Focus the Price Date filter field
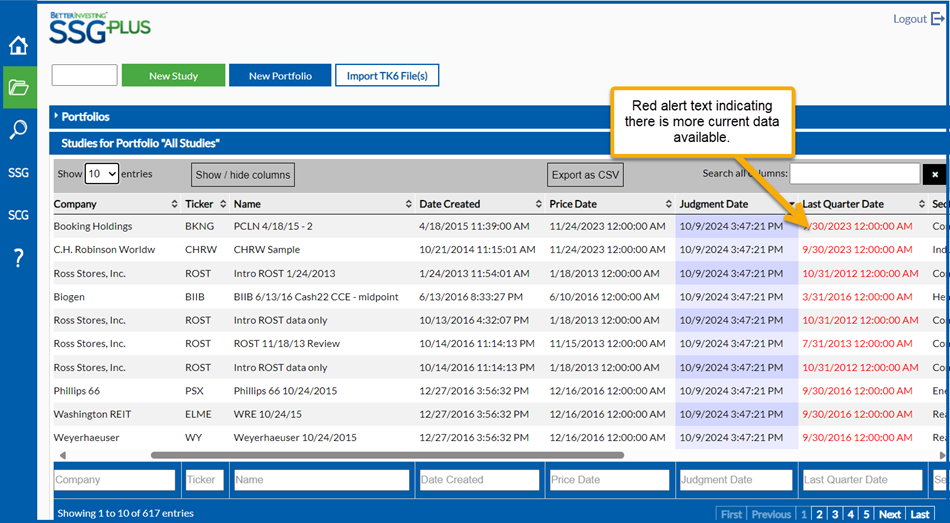The width and height of the screenshot is (950, 523). point(610,480)
